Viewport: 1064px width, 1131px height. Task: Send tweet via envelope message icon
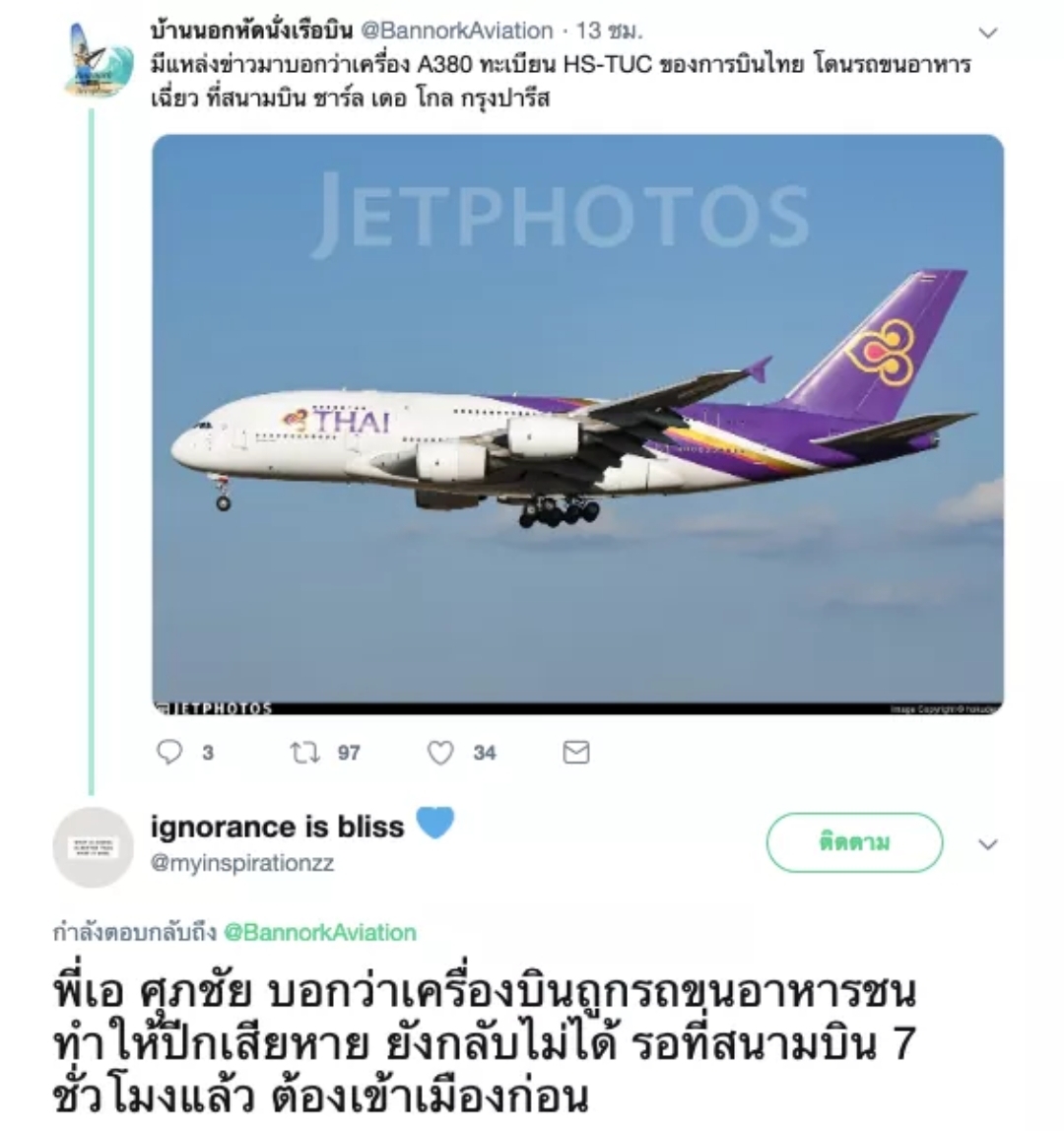pyautogui.click(x=575, y=753)
